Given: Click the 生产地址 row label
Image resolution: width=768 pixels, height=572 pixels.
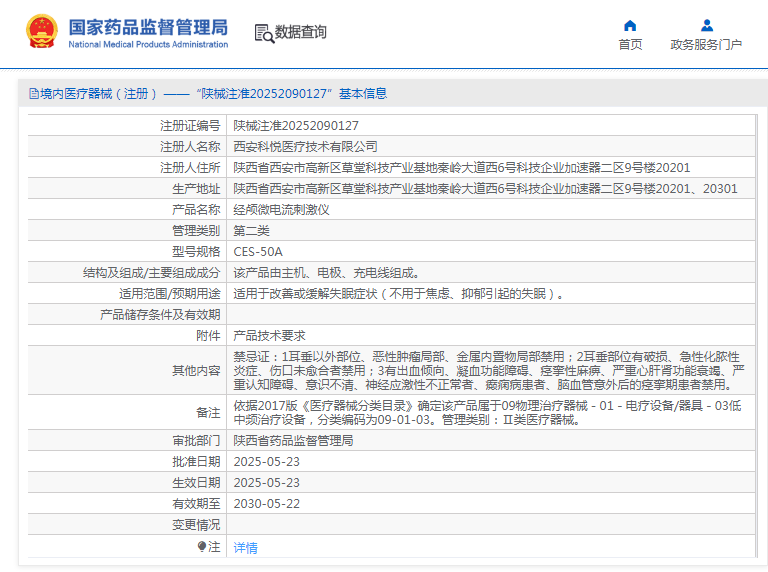Looking at the screenshot, I should tap(196, 189).
